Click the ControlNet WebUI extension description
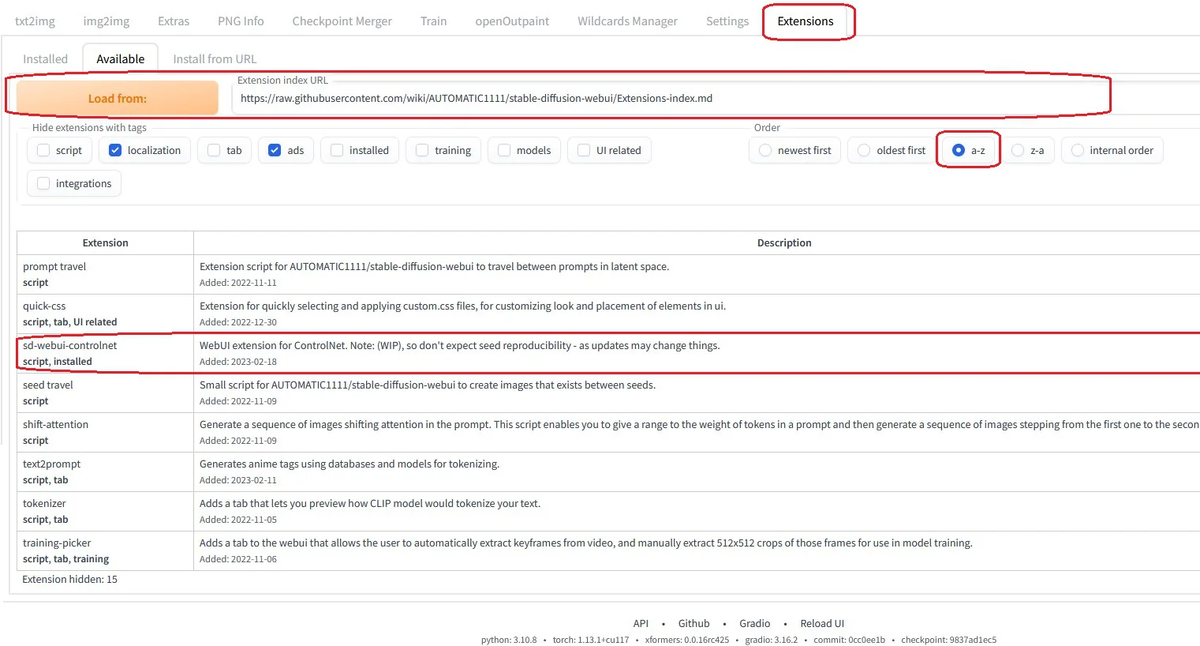The width and height of the screenshot is (1200, 646). 459,345
